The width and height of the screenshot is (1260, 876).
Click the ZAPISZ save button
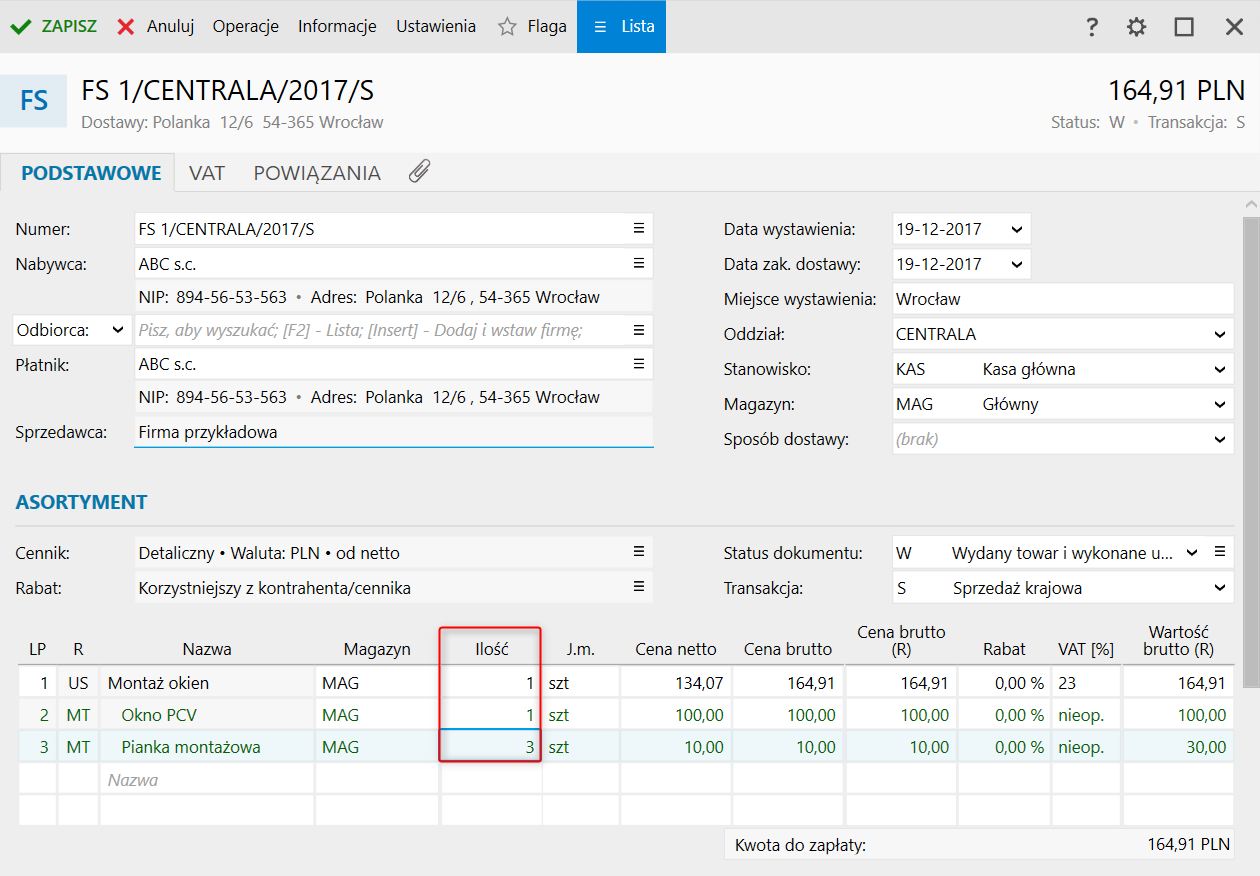(x=54, y=27)
